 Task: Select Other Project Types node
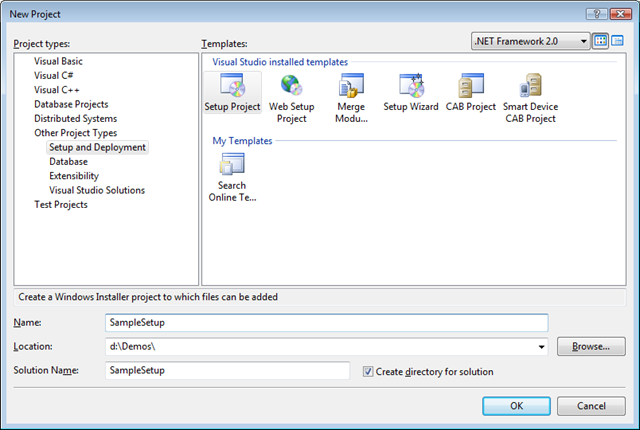[76, 133]
